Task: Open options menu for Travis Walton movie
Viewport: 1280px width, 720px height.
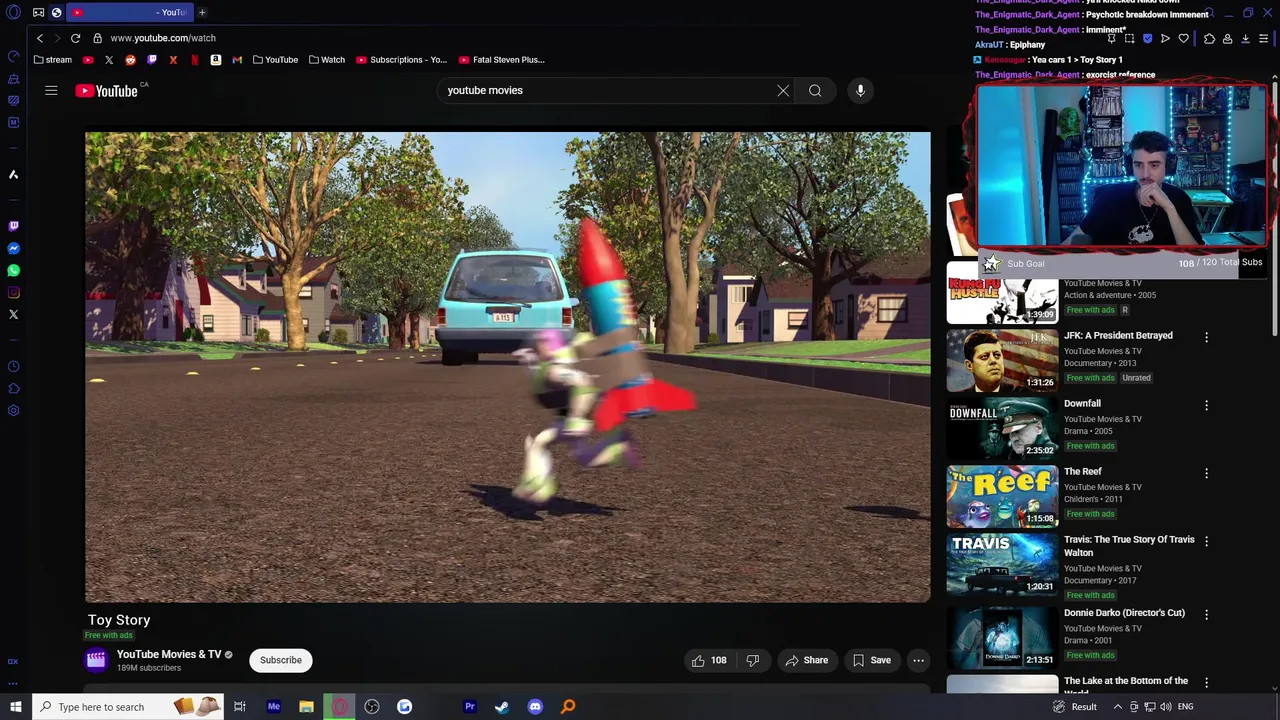Action: (x=1206, y=541)
